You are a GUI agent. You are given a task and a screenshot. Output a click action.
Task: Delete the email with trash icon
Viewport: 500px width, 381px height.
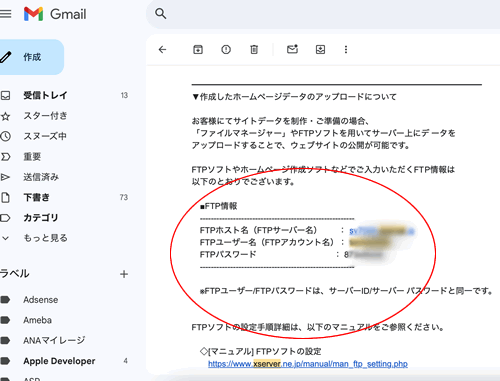coord(254,50)
